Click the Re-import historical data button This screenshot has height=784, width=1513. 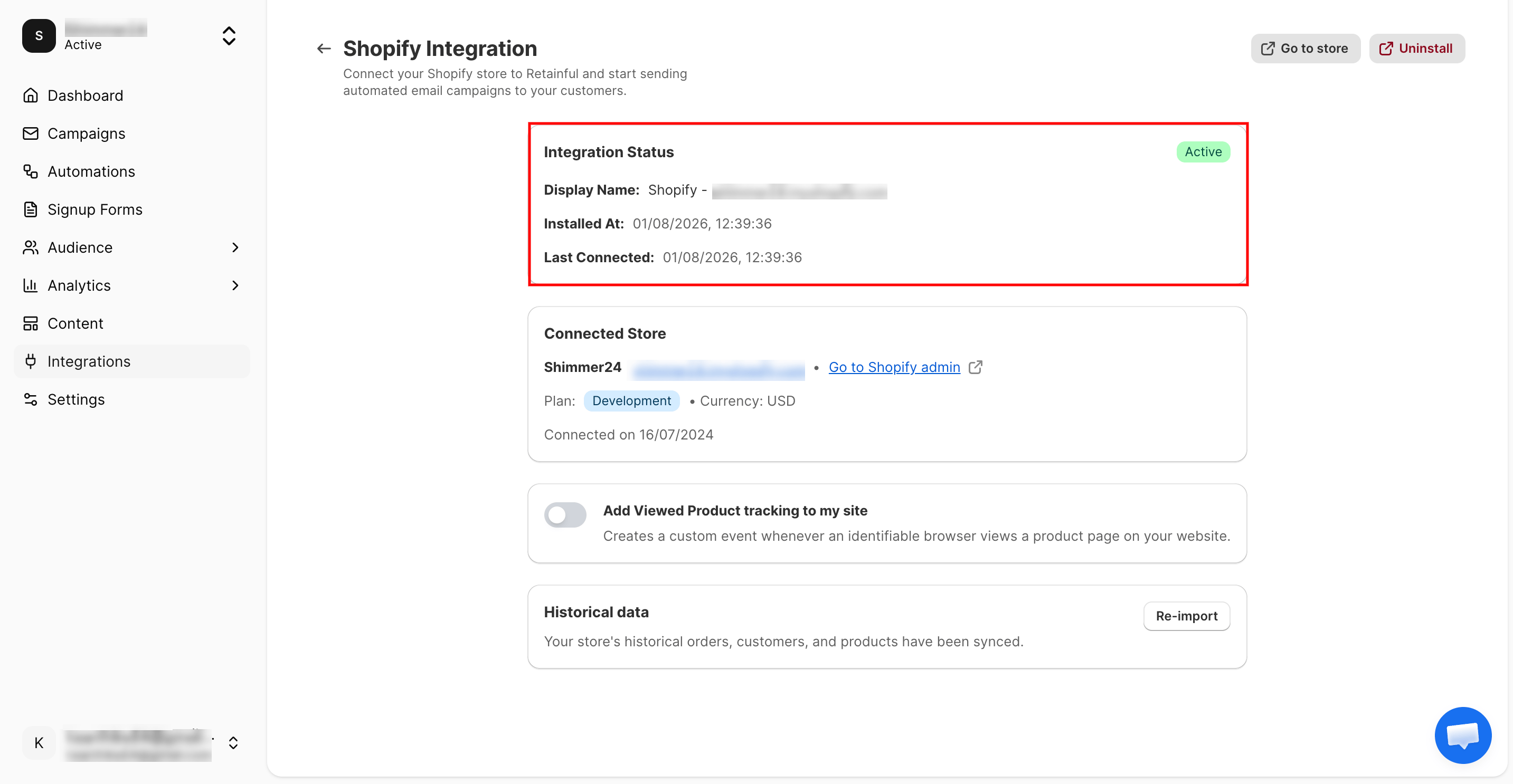pyautogui.click(x=1186, y=616)
